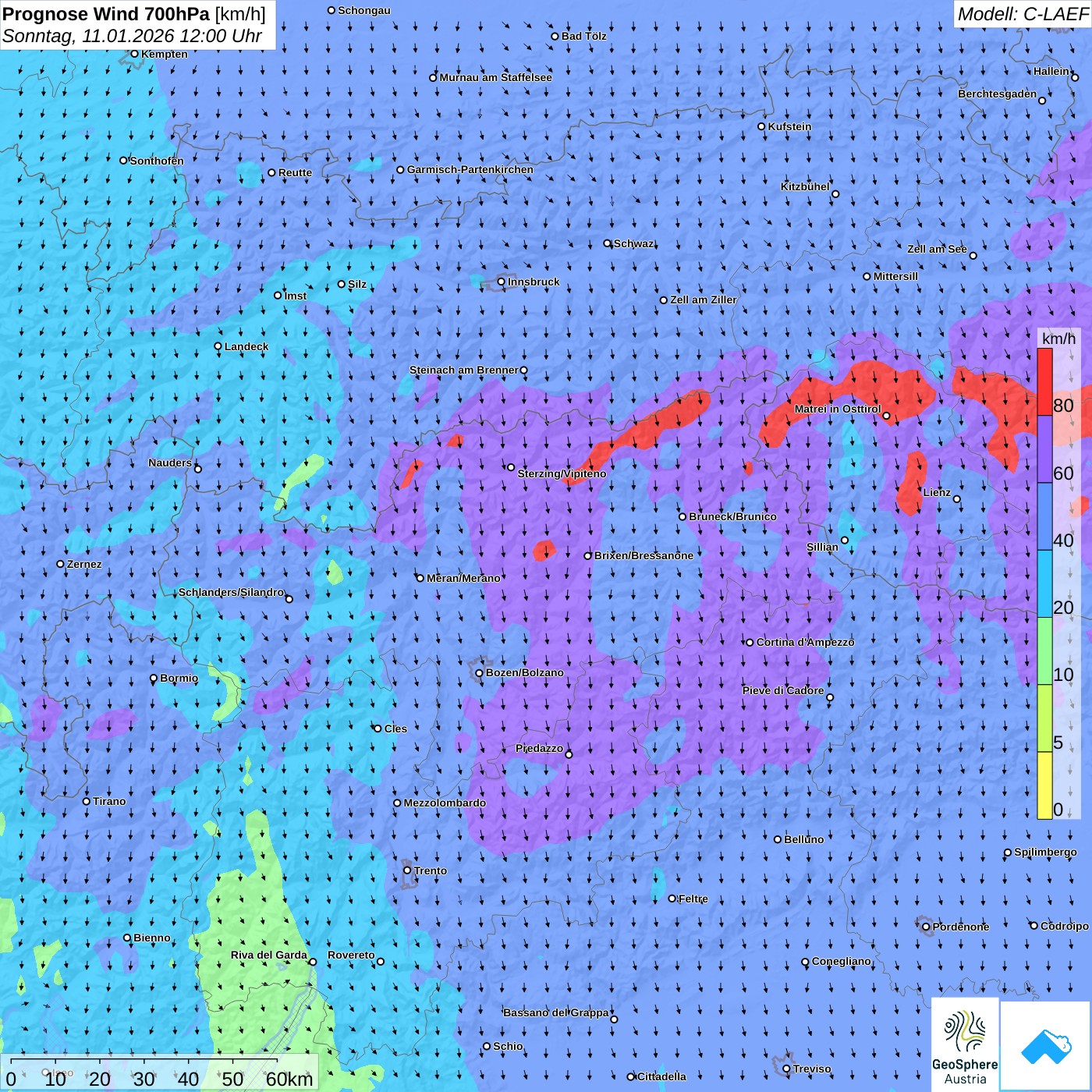The width and height of the screenshot is (1092, 1092).
Task: Click the 'Conegliano' label
Action: click(842, 961)
